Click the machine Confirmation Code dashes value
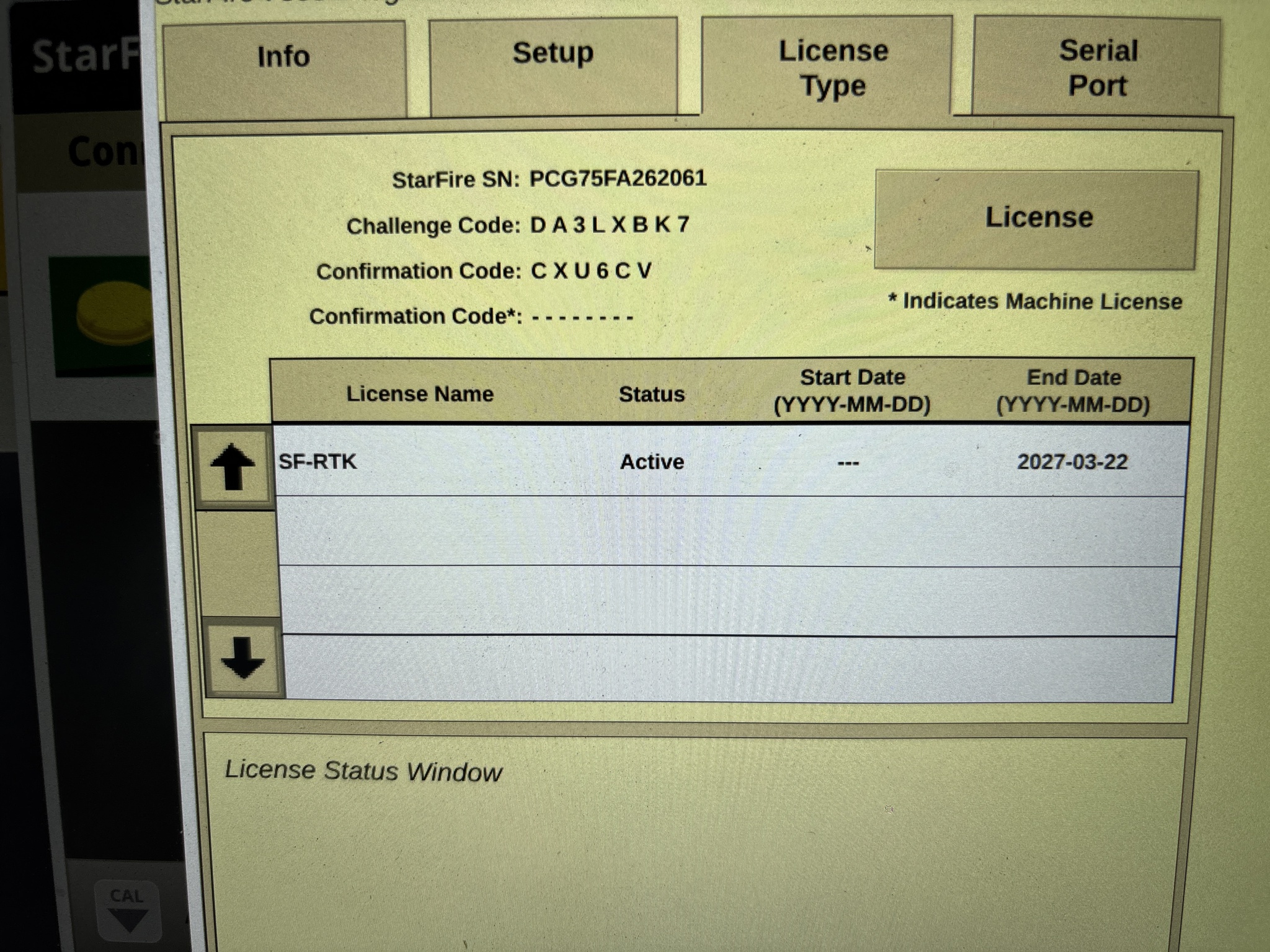Screen dimensions: 1270x952 click(582, 317)
